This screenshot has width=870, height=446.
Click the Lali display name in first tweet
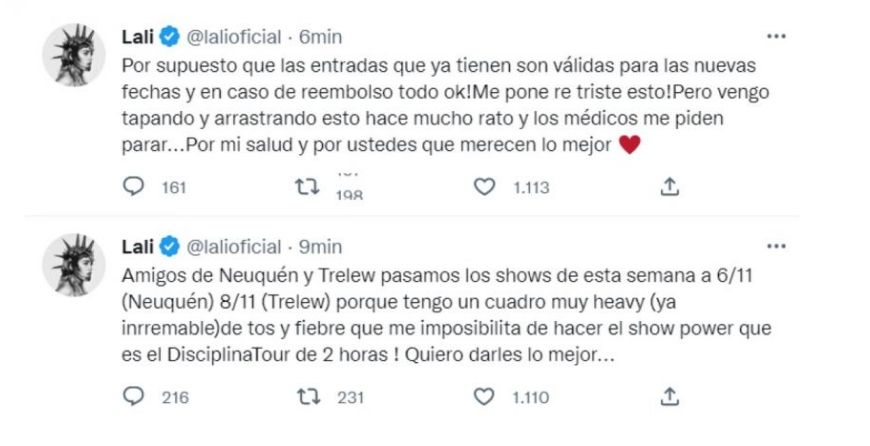point(137,36)
